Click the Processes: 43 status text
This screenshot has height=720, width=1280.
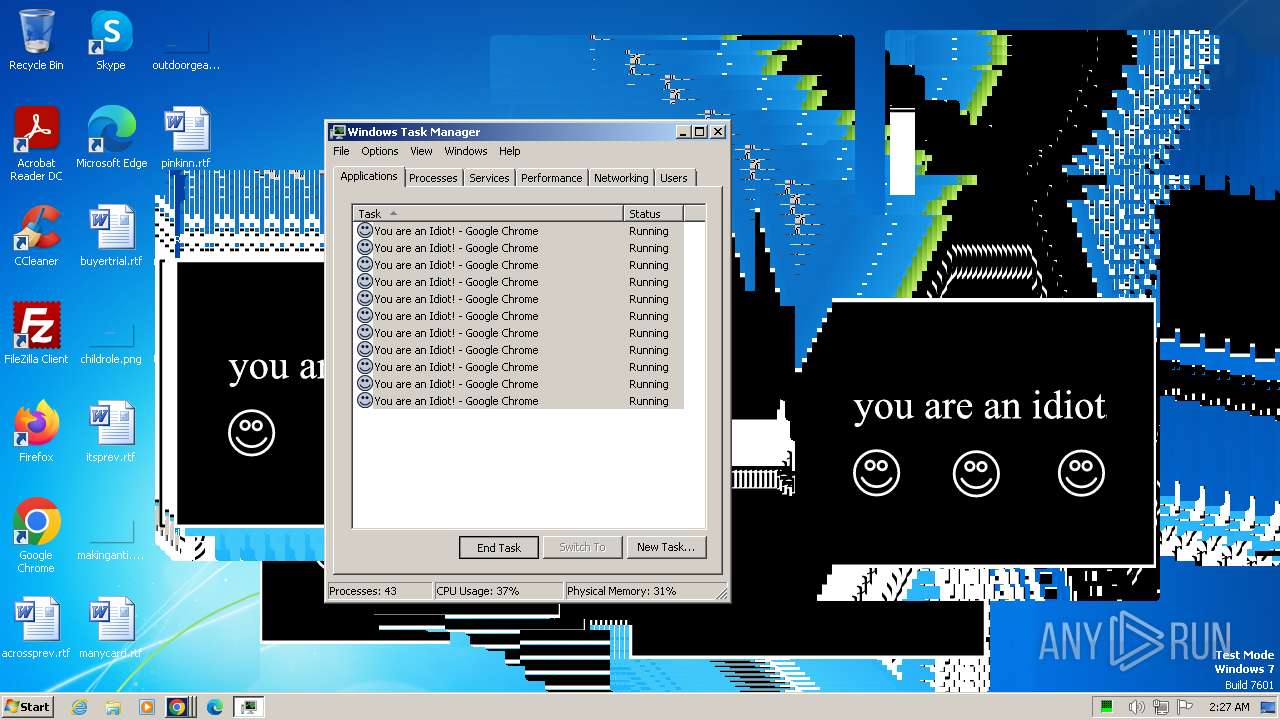pos(363,591)
